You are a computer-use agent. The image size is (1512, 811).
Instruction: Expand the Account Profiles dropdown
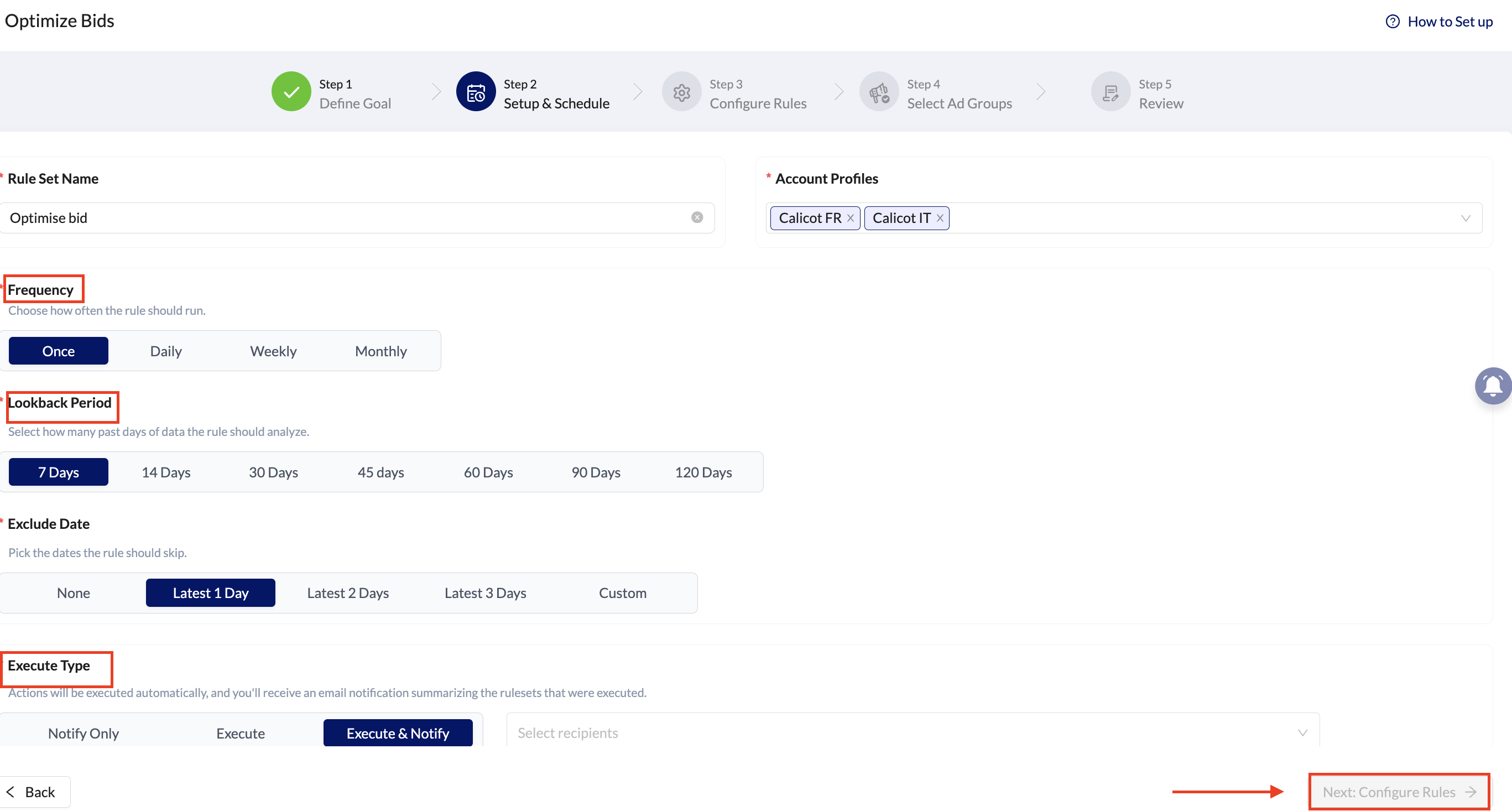tap(1465, 218)
